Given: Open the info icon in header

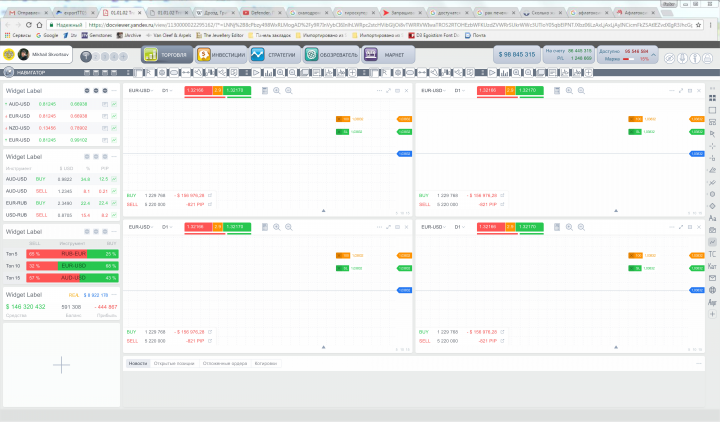Looking at the screenshot, I should (x=695, y=58).
